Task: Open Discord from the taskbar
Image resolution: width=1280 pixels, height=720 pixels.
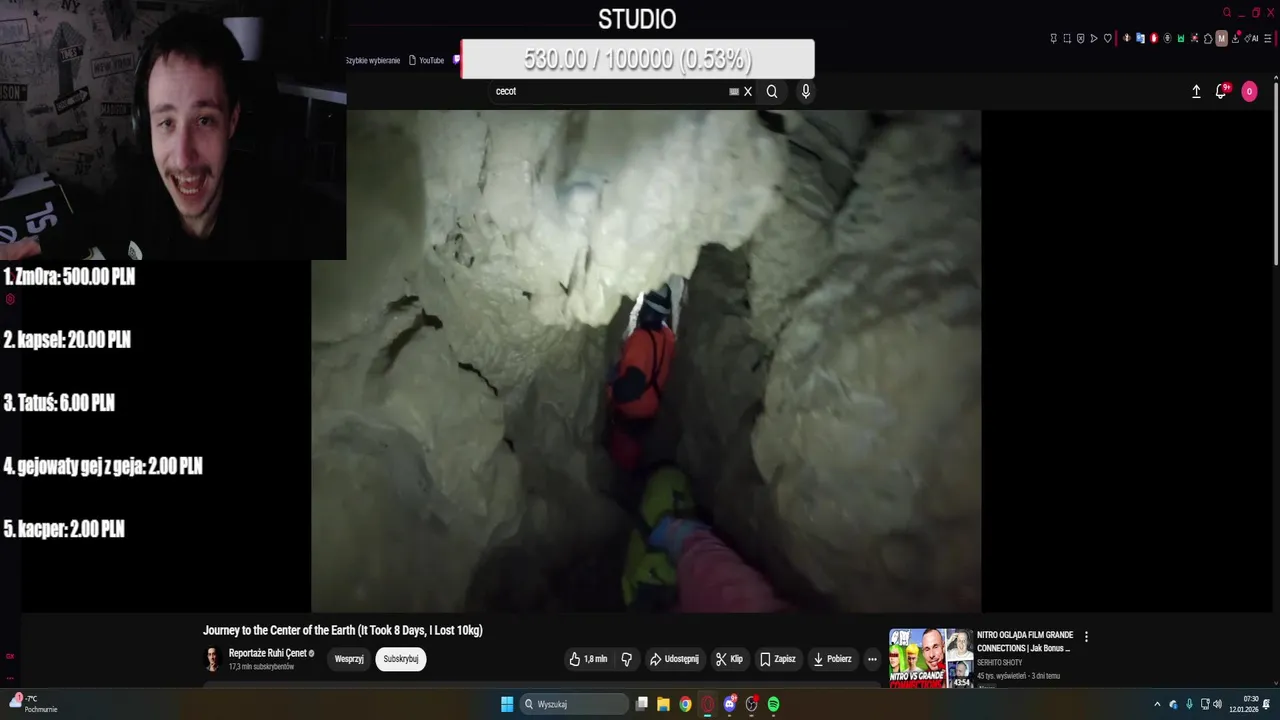Action: point(730,704)
